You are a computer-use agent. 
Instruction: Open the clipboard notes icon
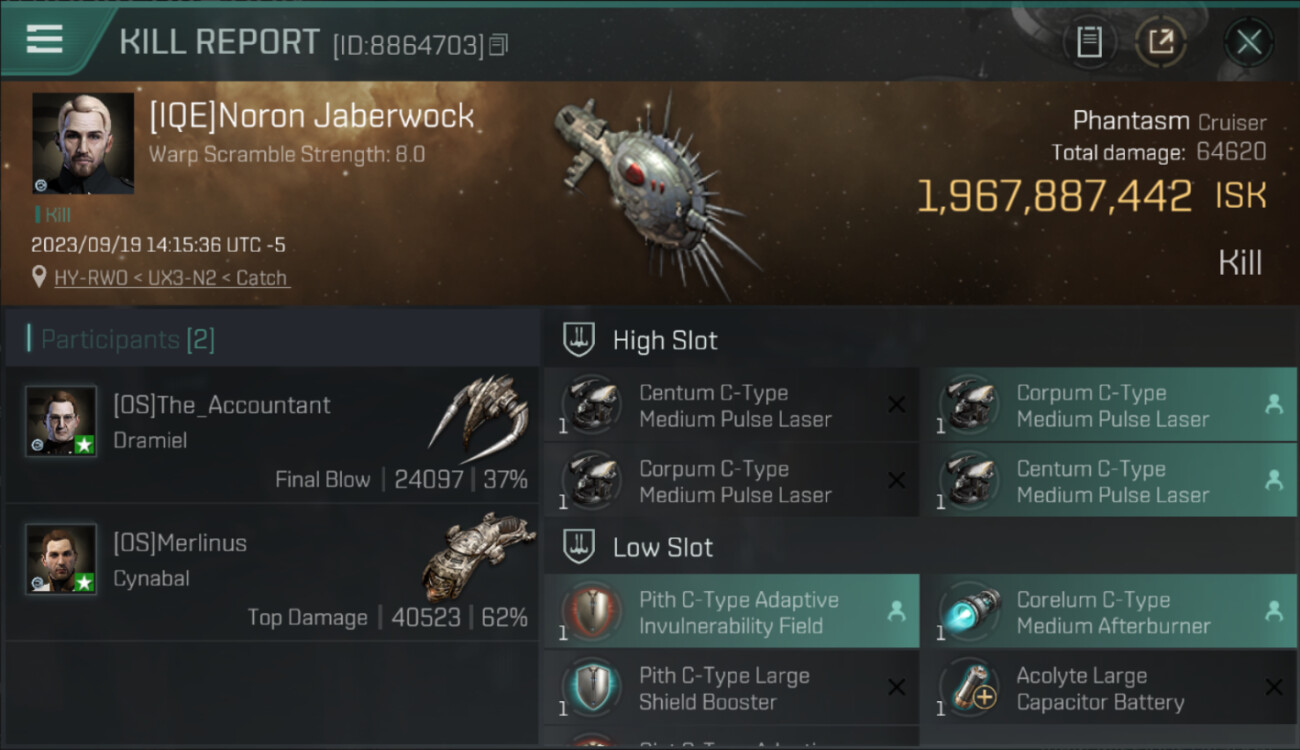(x=1089, y=42)
